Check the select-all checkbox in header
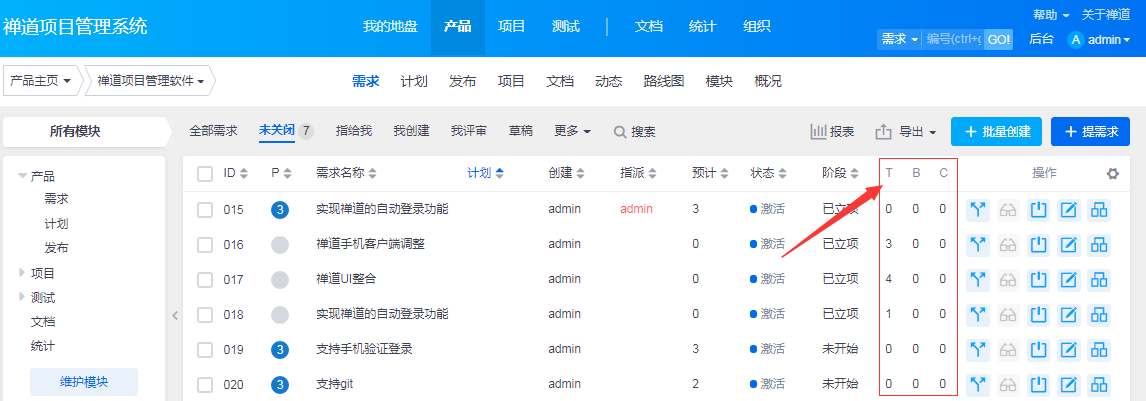The height and width of the screenshot is (401, 1146). coord(205,174)
